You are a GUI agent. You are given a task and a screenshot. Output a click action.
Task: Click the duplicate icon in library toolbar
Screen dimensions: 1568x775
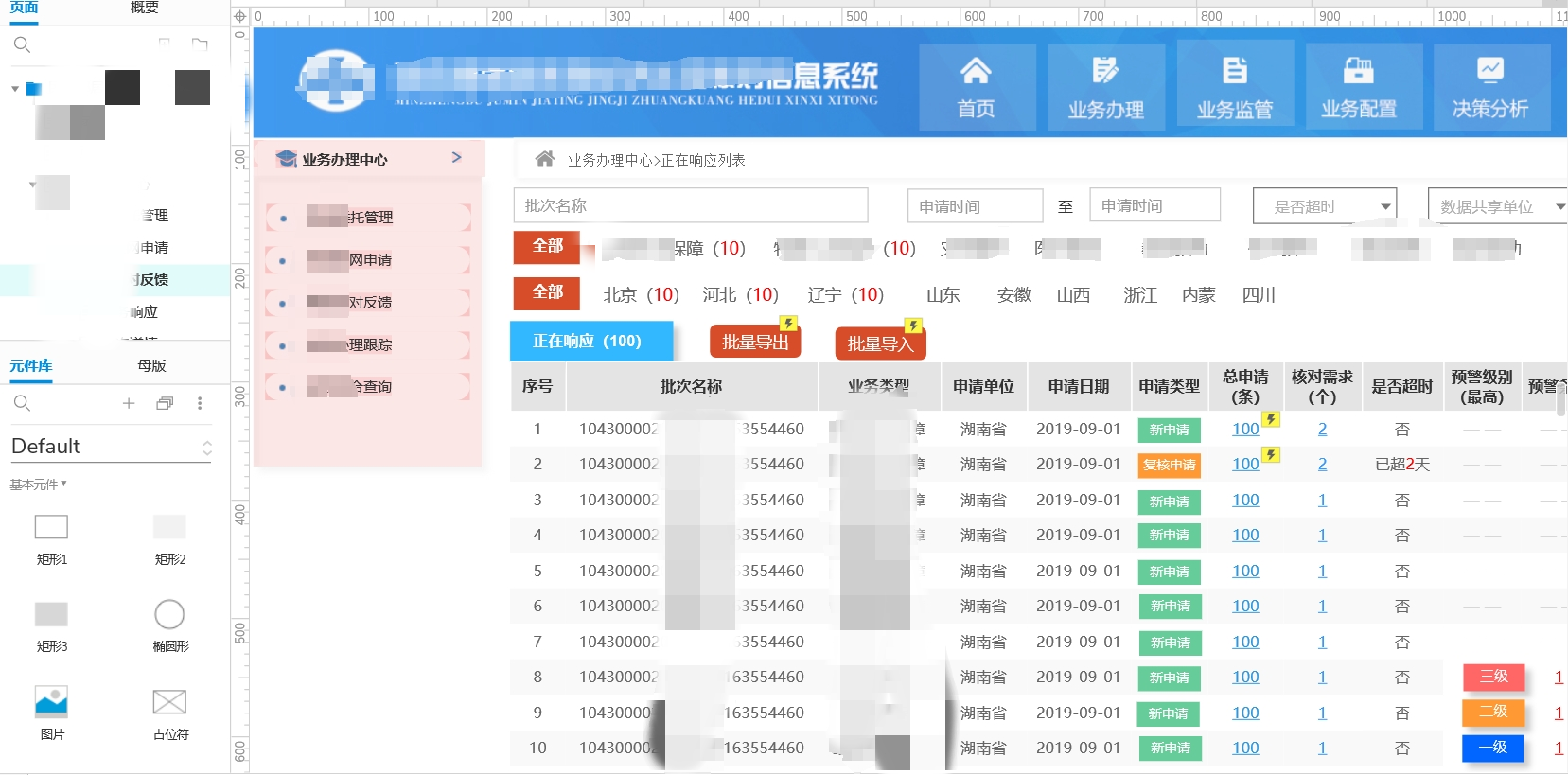165,403
